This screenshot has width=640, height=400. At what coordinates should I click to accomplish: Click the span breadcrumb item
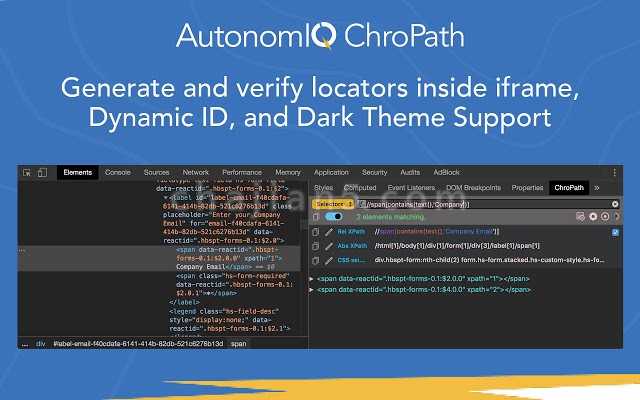click(x=238, y=344)
